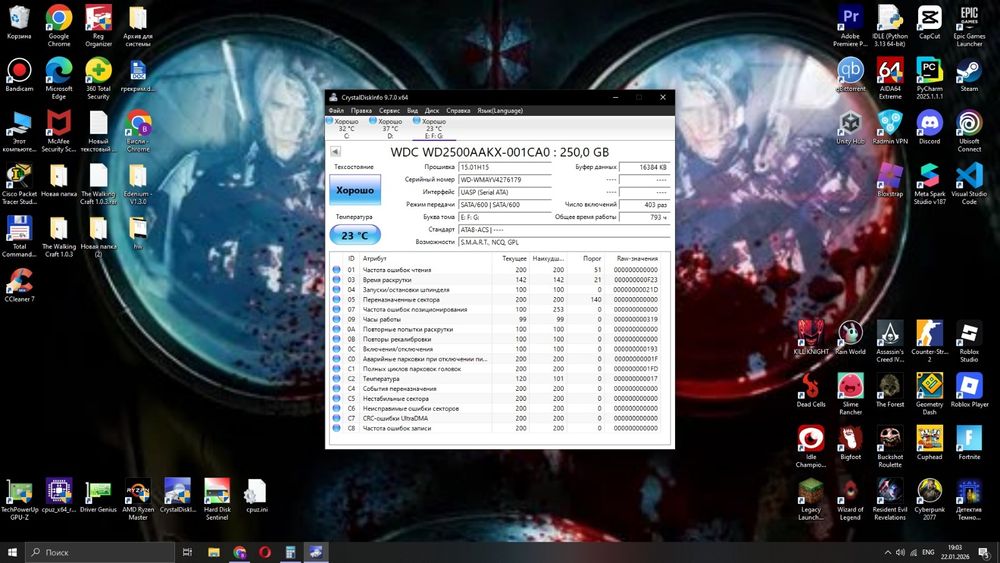The height and width of the screenshot is (563, 1000).
Task: Select attribute row 05 Переназначенные сектора
Action: coord(496,299)
